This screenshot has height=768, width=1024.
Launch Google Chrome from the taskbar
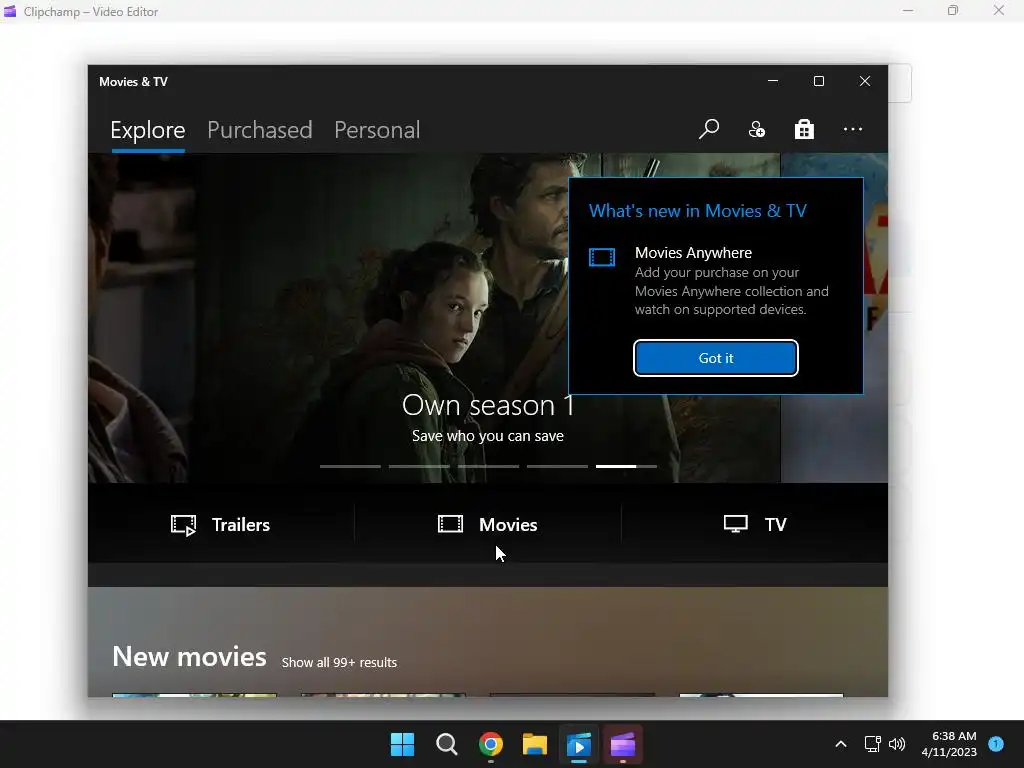(490, 744)
